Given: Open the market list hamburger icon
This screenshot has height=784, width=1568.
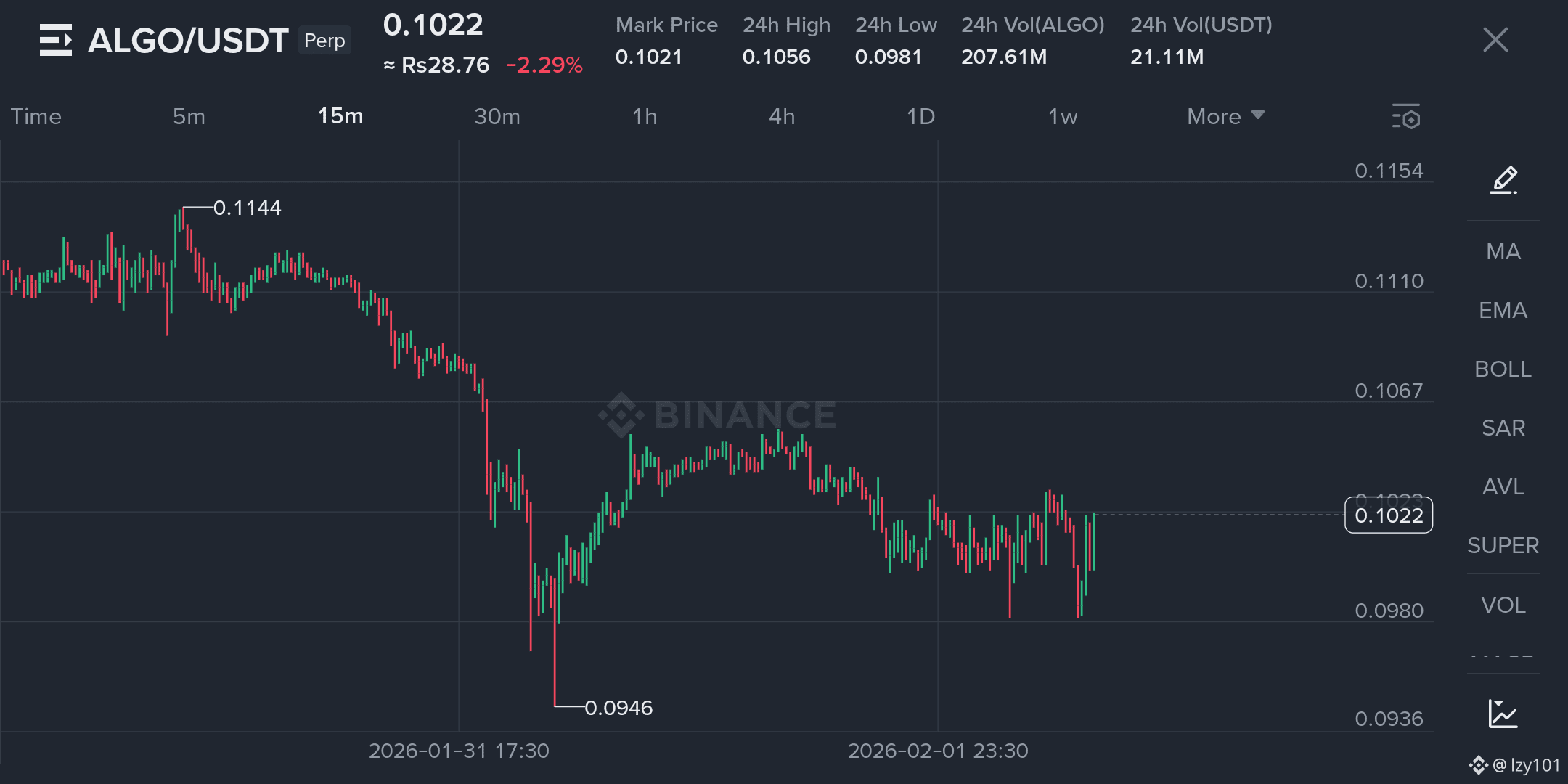Looking at the screenshot, I should (56, 40).
